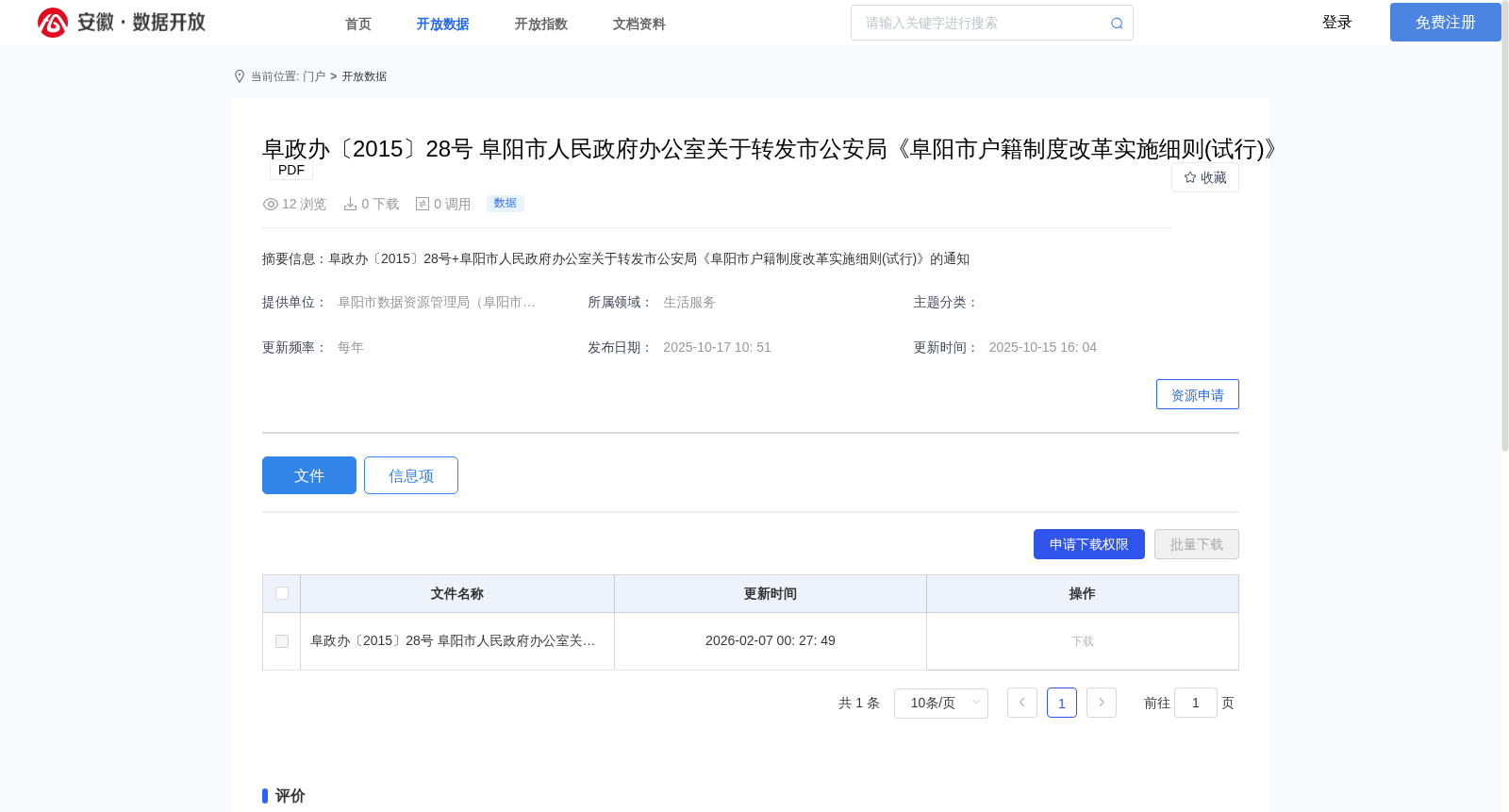Open 文档资料 in the top navigation
Viewport: 1509px width, 812px height.
[639, 24]
